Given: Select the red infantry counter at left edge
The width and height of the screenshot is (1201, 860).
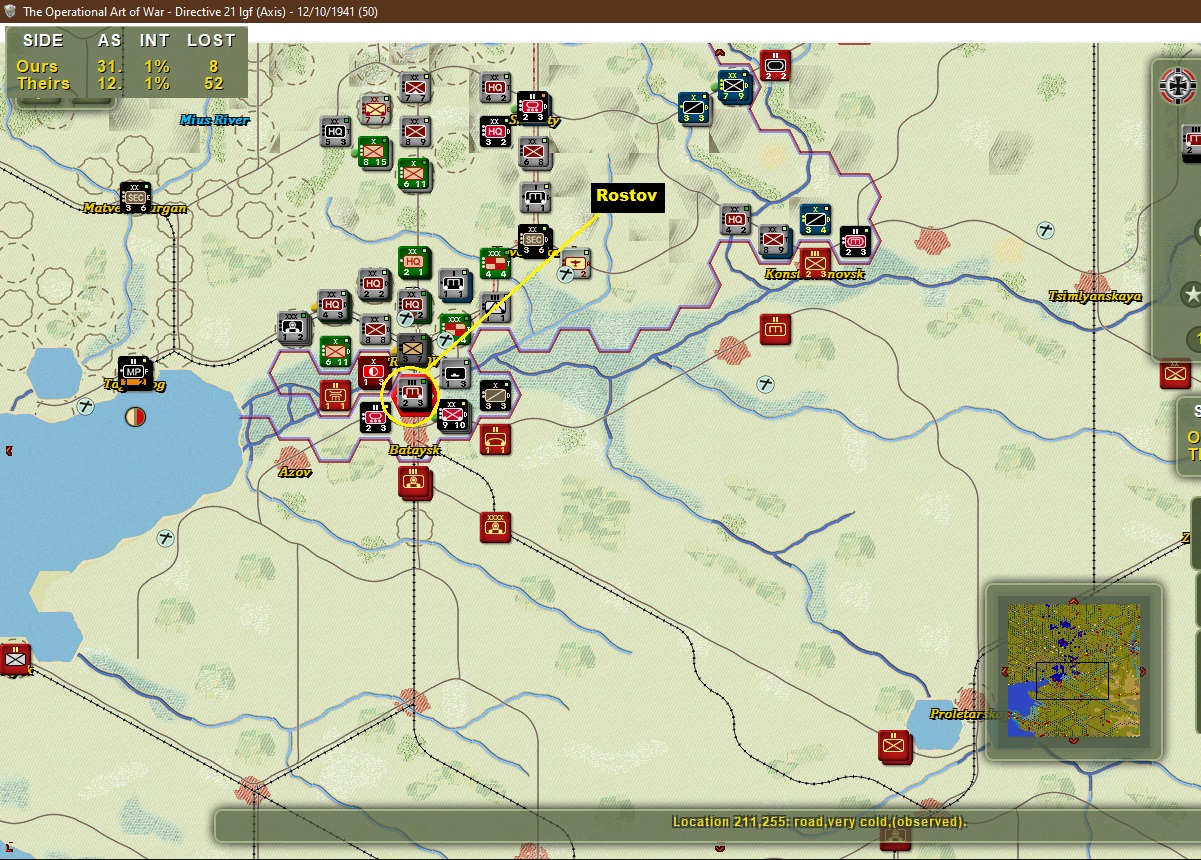Looking at the screenshot, I should 15,658.
